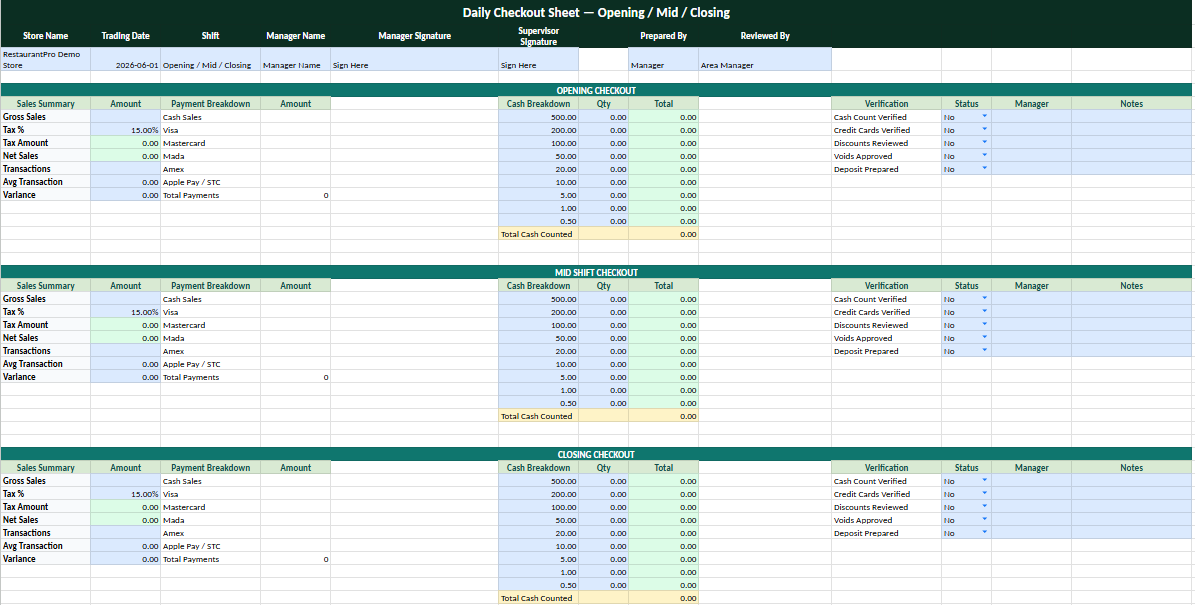The height and width of the screenshot is (605, 1195).
Task: Click Closing Net Sales amount cell
Action: coord(126,520)
